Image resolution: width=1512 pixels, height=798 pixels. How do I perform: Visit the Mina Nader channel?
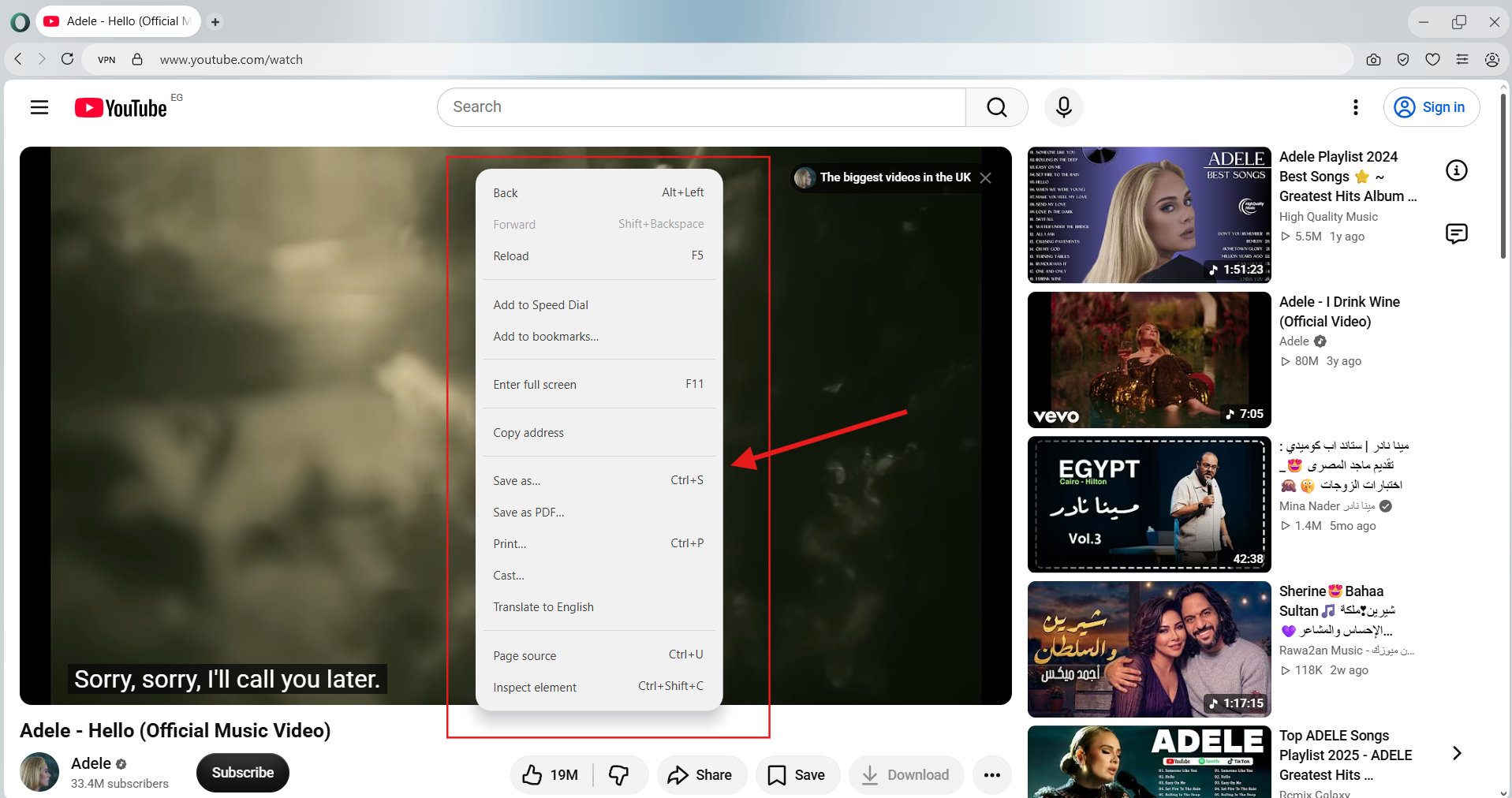click(1327, 506)
